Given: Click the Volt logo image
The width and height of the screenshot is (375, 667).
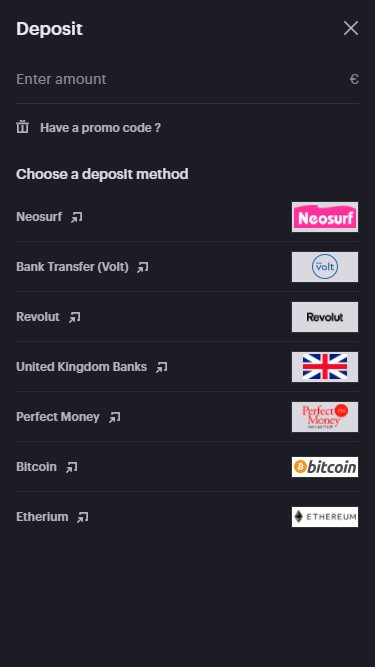Looking at the screenshot, I should click(325, 267).
